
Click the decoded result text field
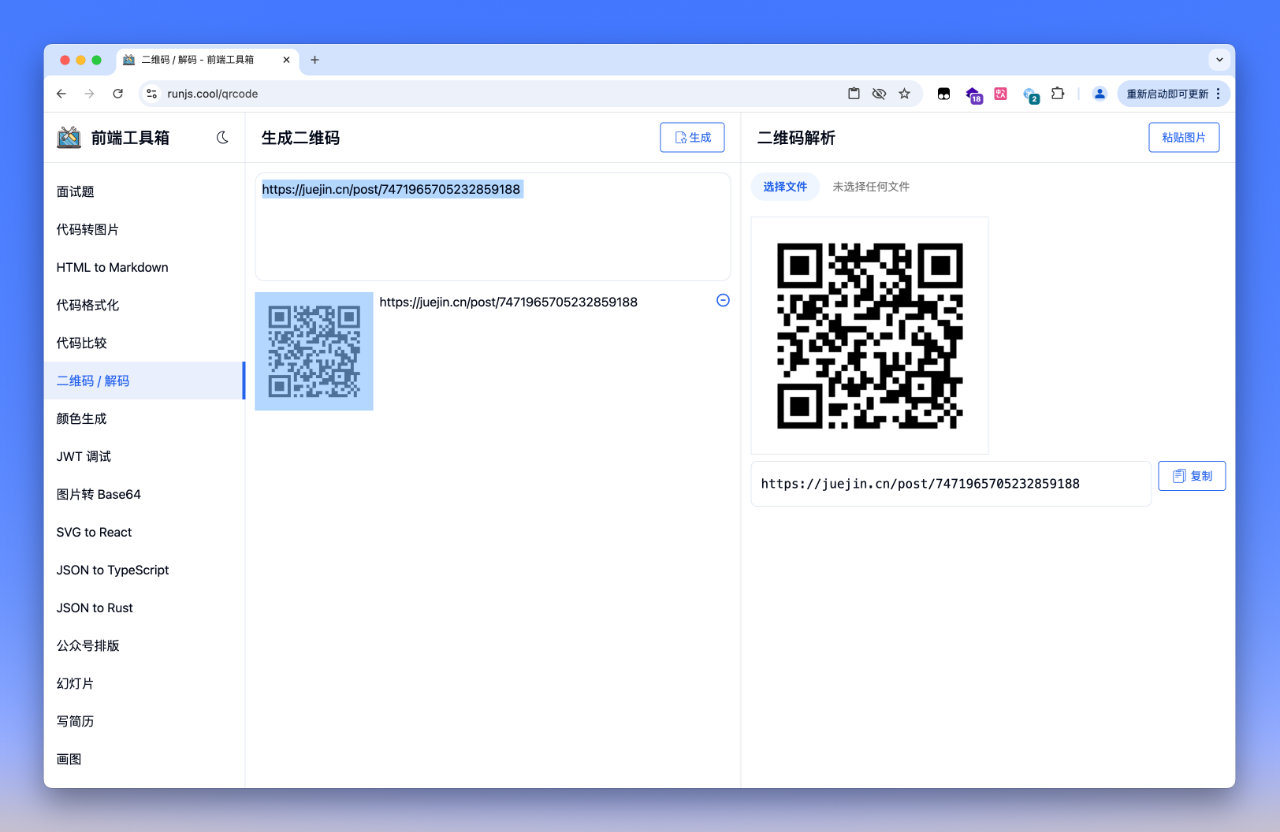pyautogui.click(x=951, y=484)
